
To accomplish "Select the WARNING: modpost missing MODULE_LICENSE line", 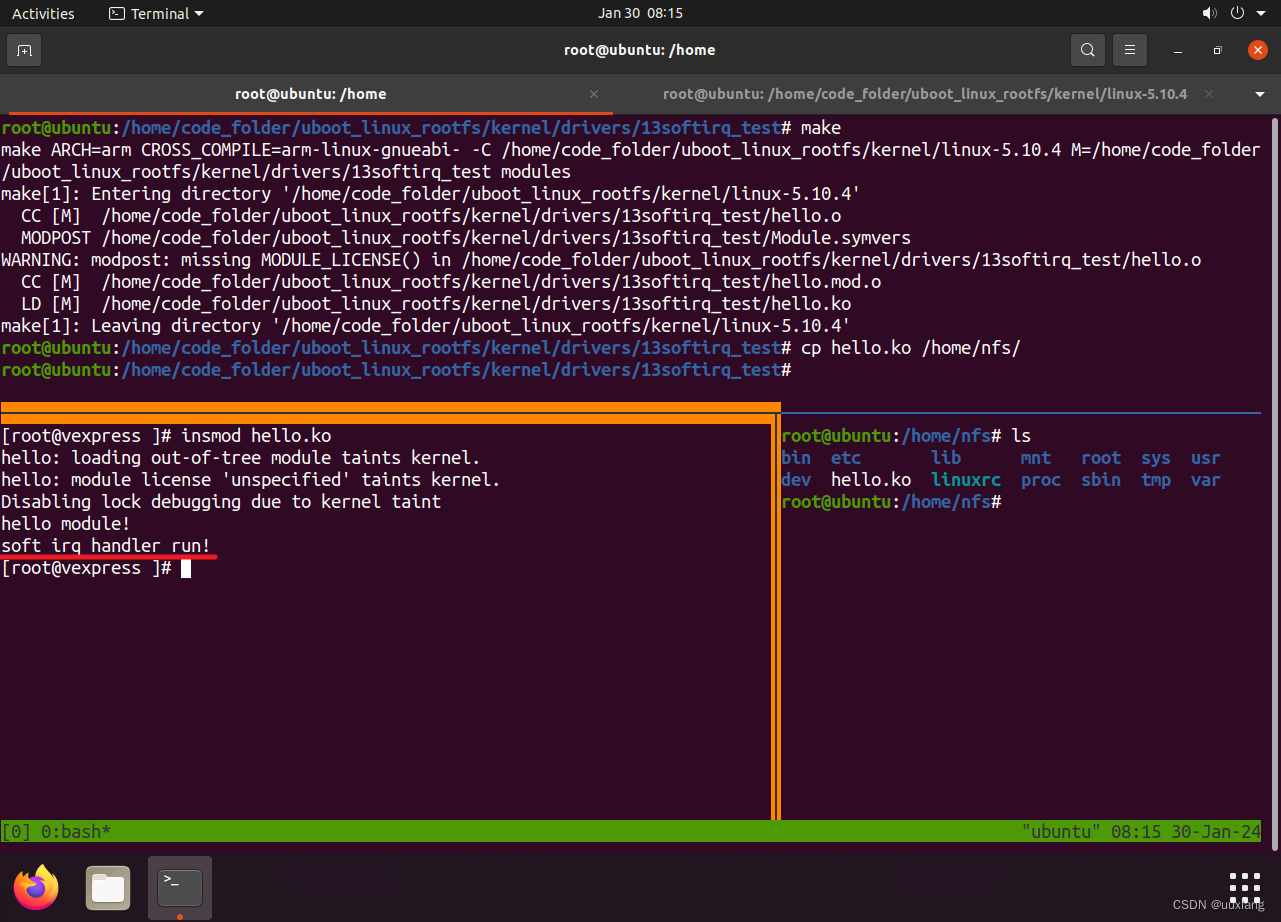I will (x=601, y=259).
